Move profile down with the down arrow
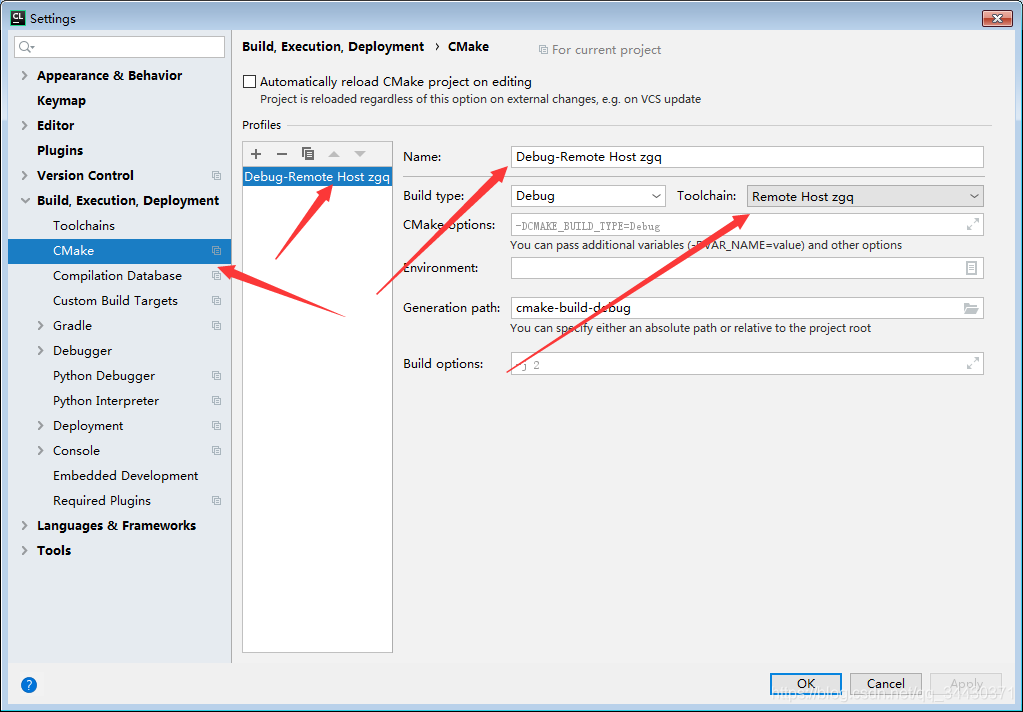The width and height of the screenshot is (1023, 712). click(360, 154)
